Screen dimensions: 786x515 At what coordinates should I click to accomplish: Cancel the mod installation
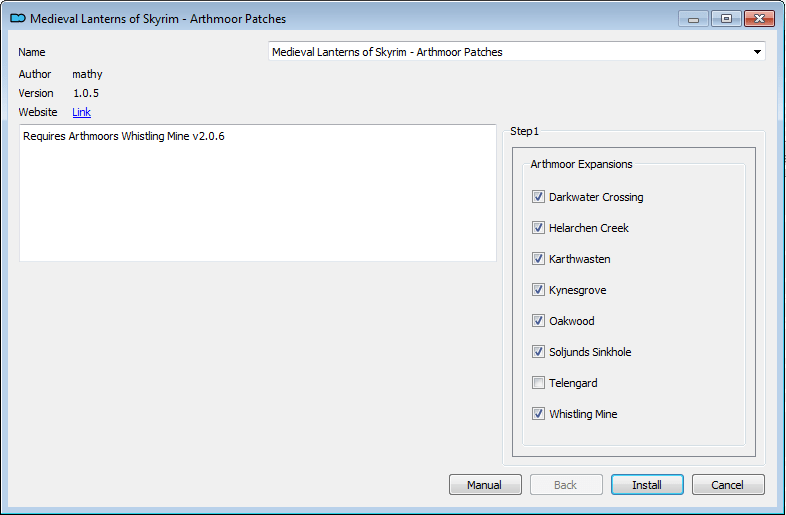[x=728, y=484]
